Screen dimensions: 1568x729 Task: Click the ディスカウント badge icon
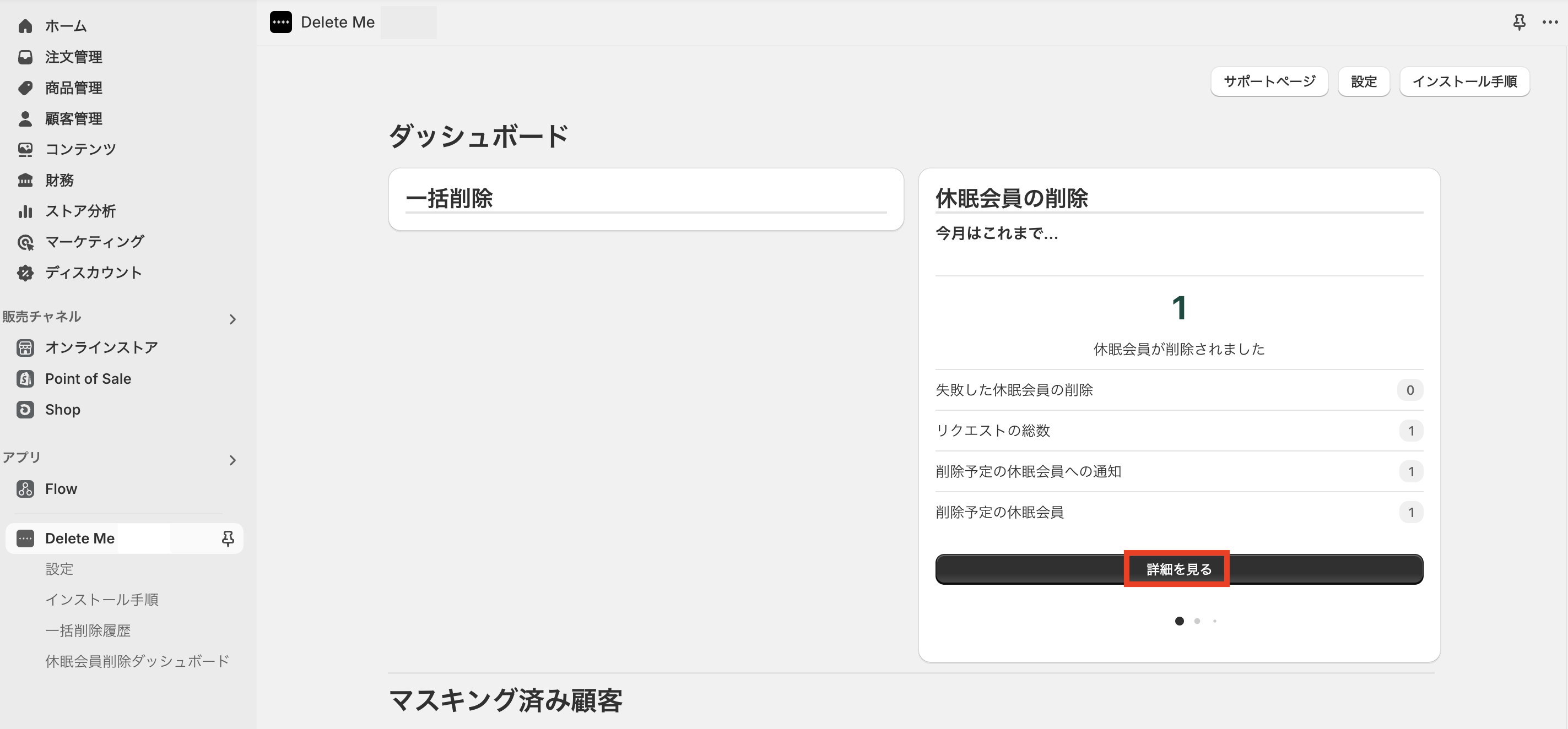[25, 273]
